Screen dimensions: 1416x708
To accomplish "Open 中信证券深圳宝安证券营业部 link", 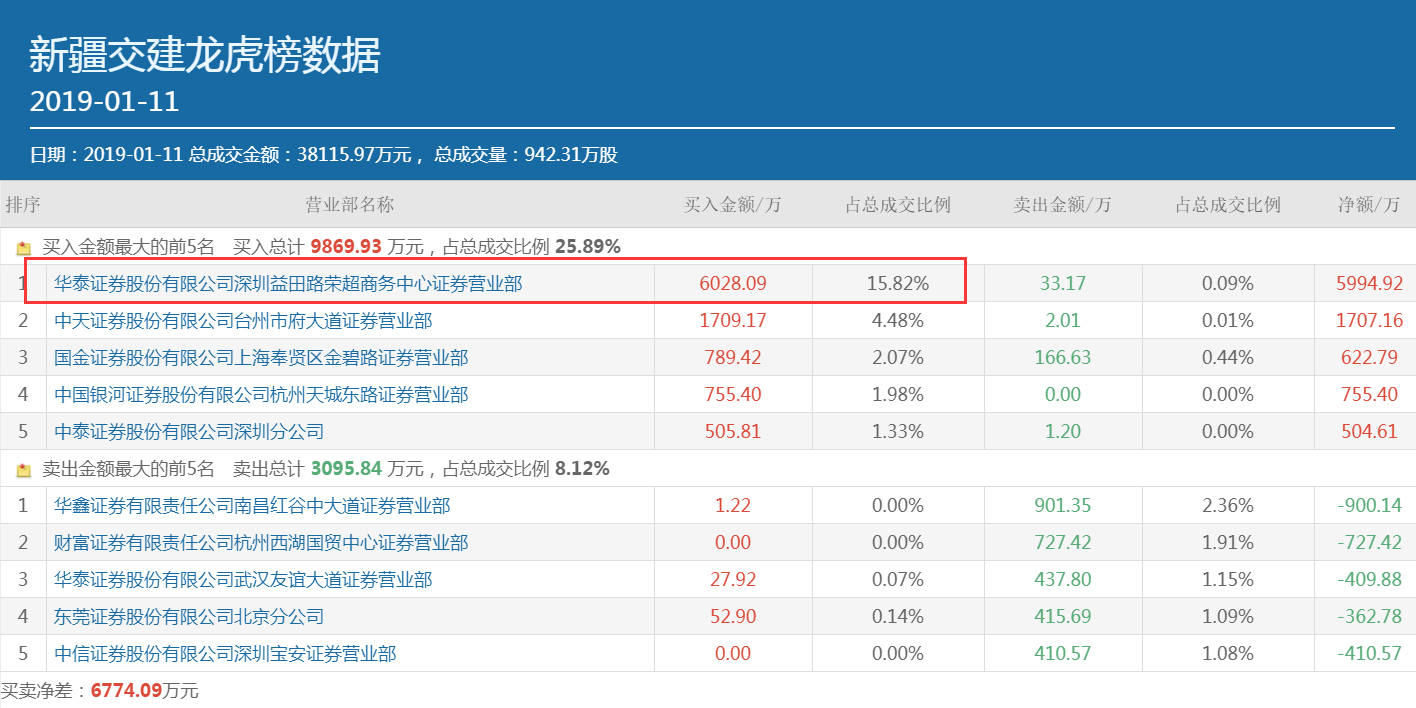I will click(225, 654).
